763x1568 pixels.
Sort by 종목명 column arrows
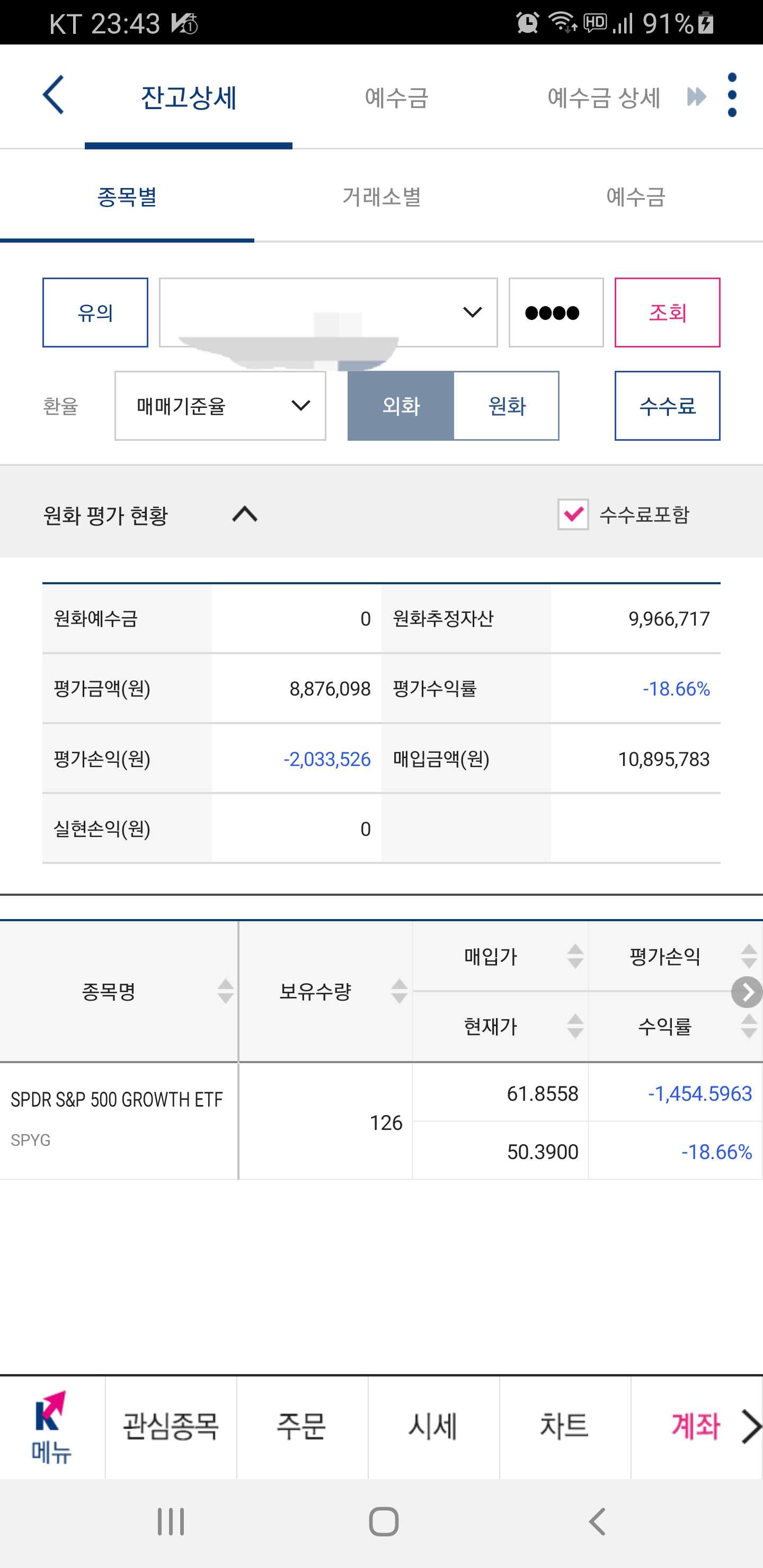coord(225,992)
